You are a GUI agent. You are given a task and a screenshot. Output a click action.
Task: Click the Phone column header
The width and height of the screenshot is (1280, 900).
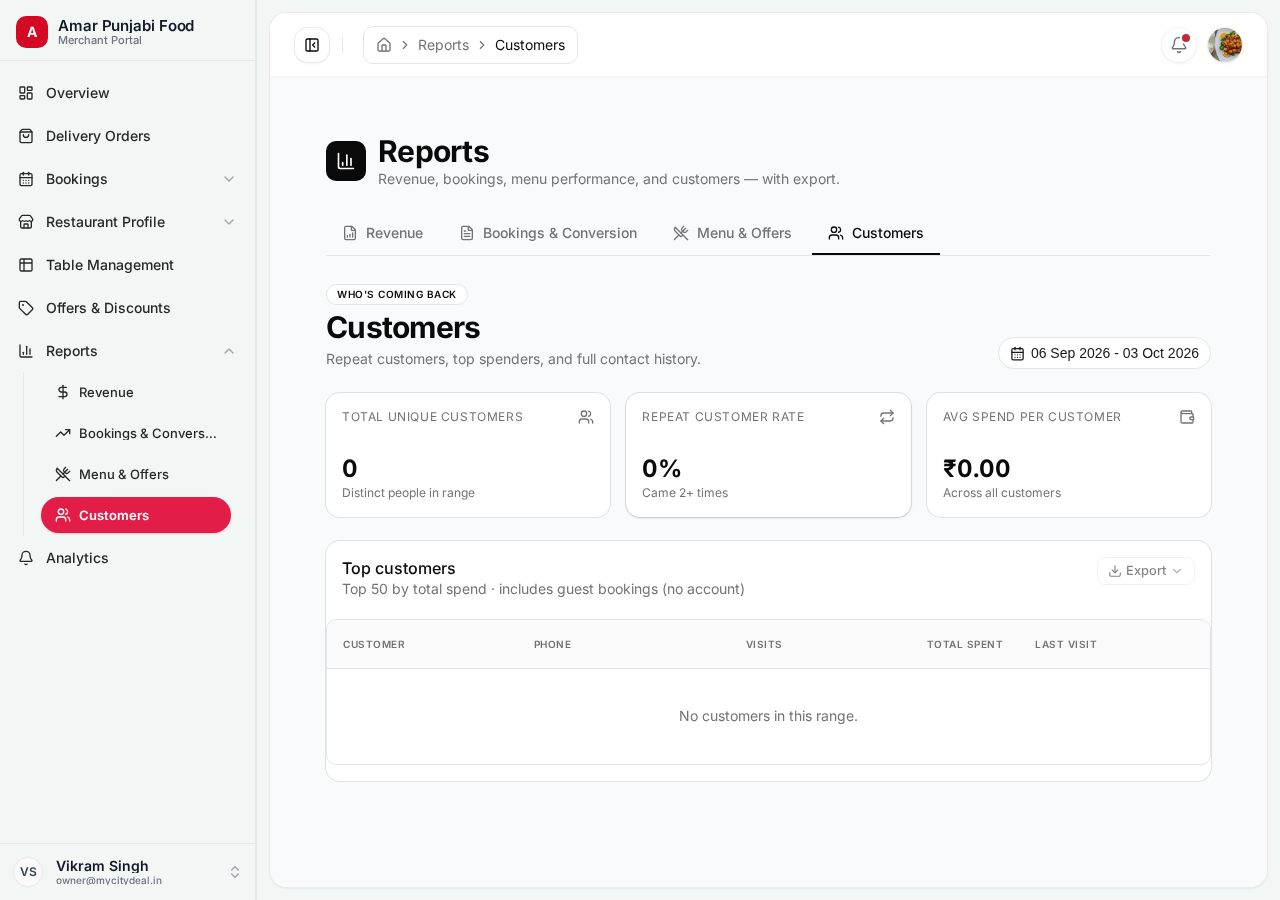click(553, 644)
